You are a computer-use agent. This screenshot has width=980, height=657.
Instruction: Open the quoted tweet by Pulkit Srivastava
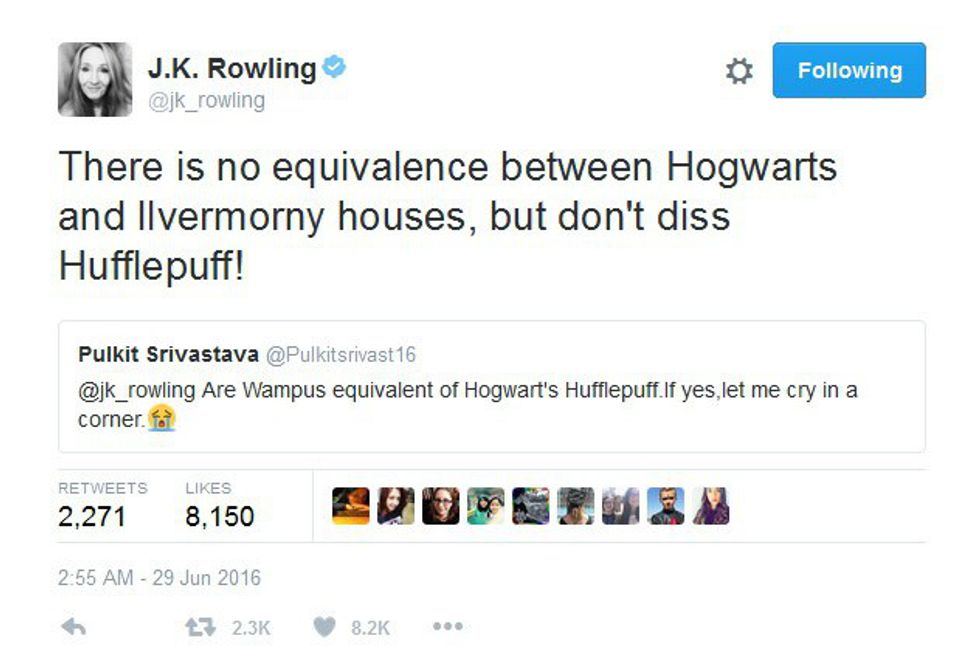(492, 386)
